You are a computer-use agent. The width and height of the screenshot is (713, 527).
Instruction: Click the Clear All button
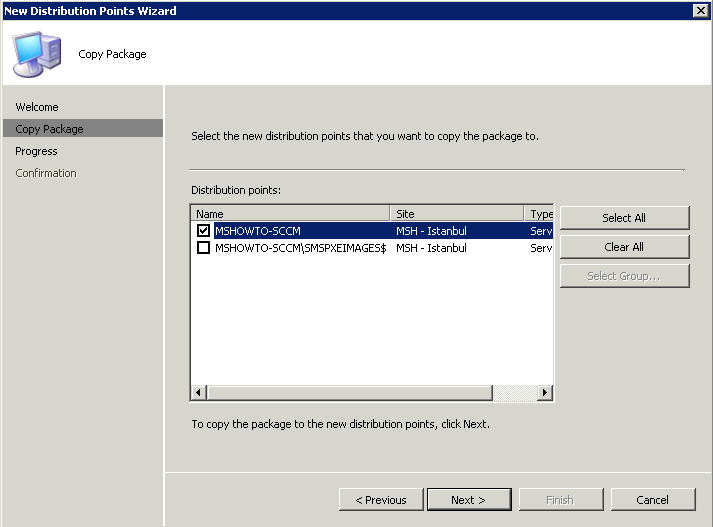pyautogui.click(x=624, y=247)
